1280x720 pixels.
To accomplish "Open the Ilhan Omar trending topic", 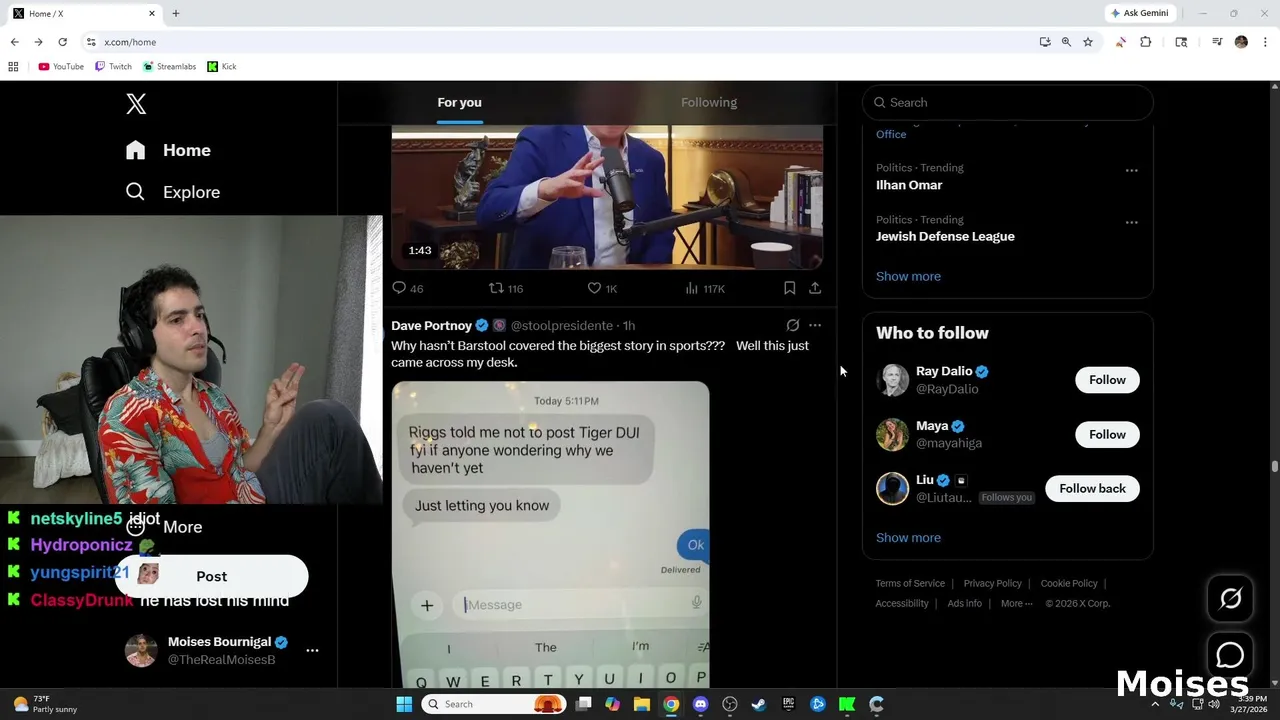I will pos(909,185).
